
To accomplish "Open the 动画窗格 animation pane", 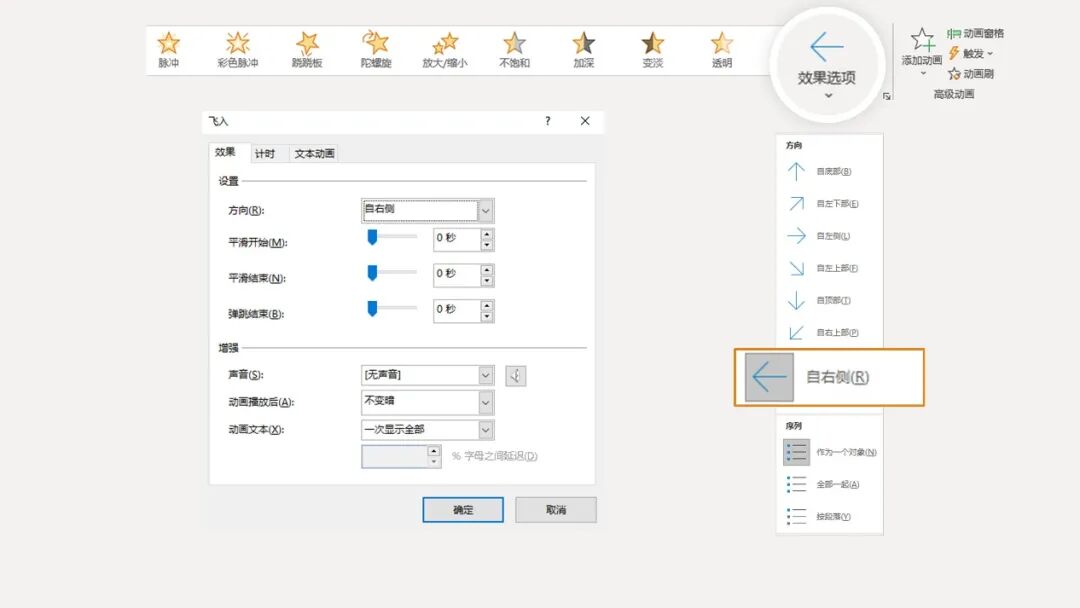I will pos(975,33).
